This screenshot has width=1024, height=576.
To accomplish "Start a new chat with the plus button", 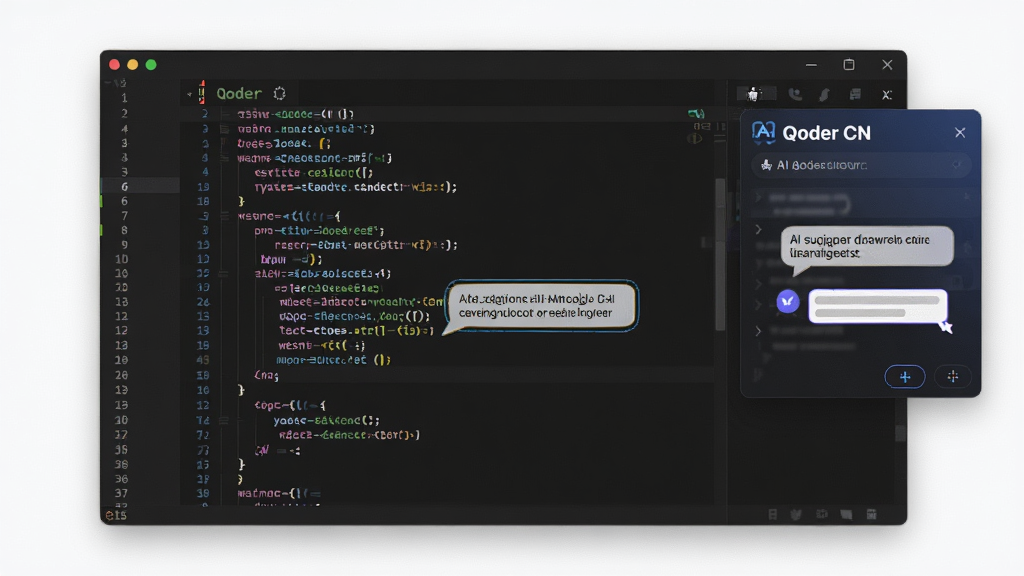I will 904,377.
